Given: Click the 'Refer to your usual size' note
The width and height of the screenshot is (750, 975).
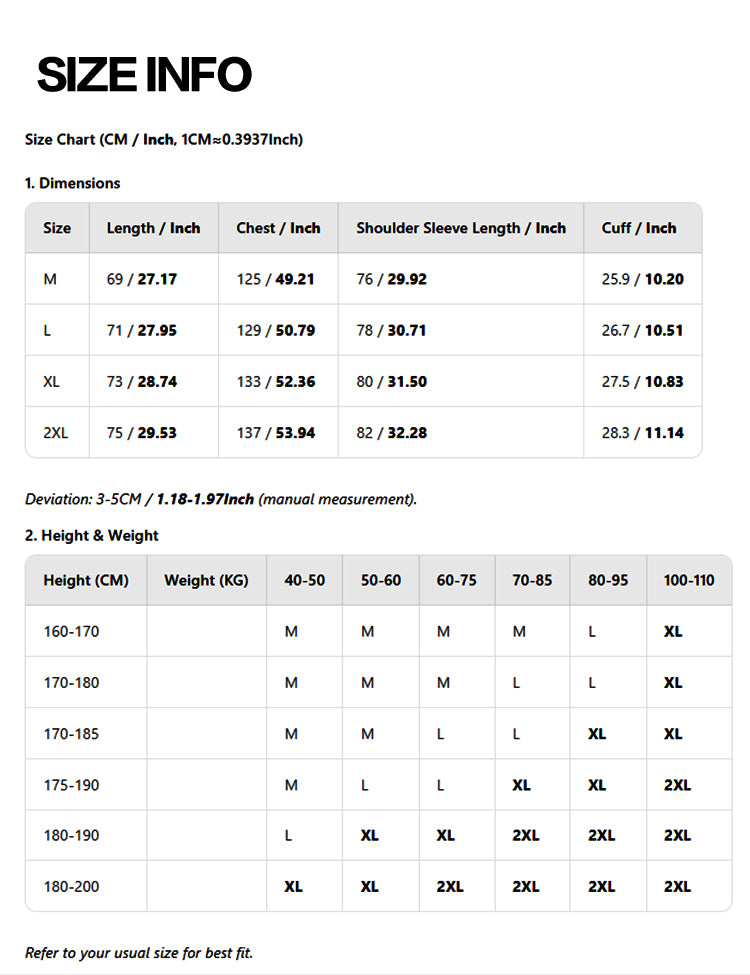Looking at the screenshot, I should tap(139, 952).
